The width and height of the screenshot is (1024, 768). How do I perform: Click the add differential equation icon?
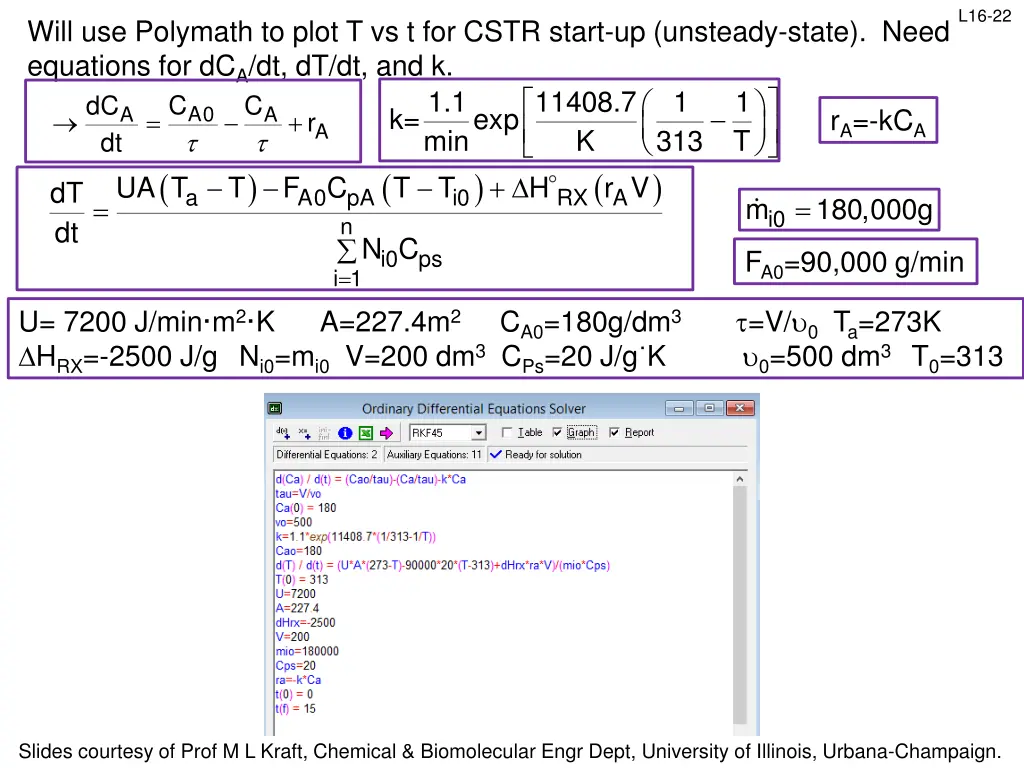[283, 432]
